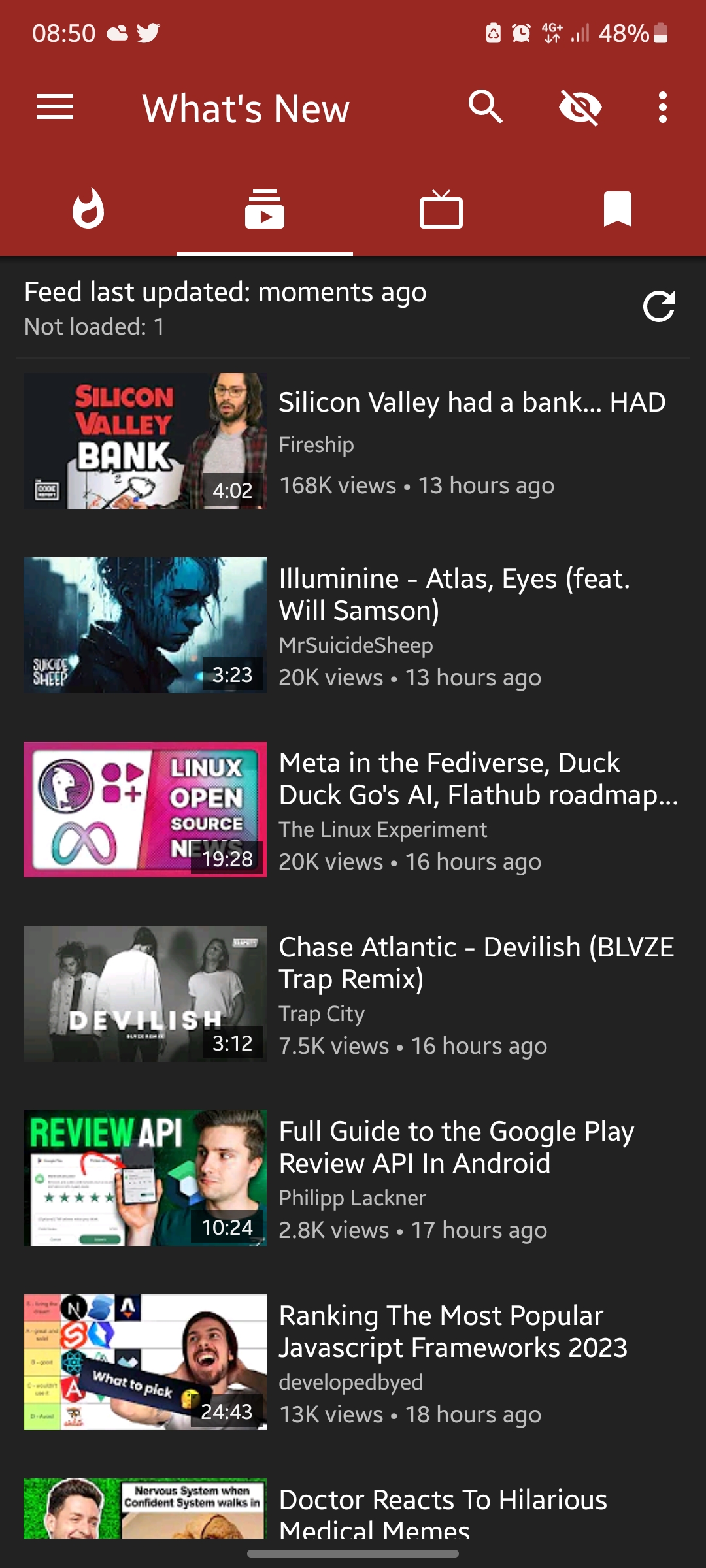Tap the Devilish thumbnail with 3:12 duration
Viewport: 706px width, 1568px height.
click(x=145, y=994)
